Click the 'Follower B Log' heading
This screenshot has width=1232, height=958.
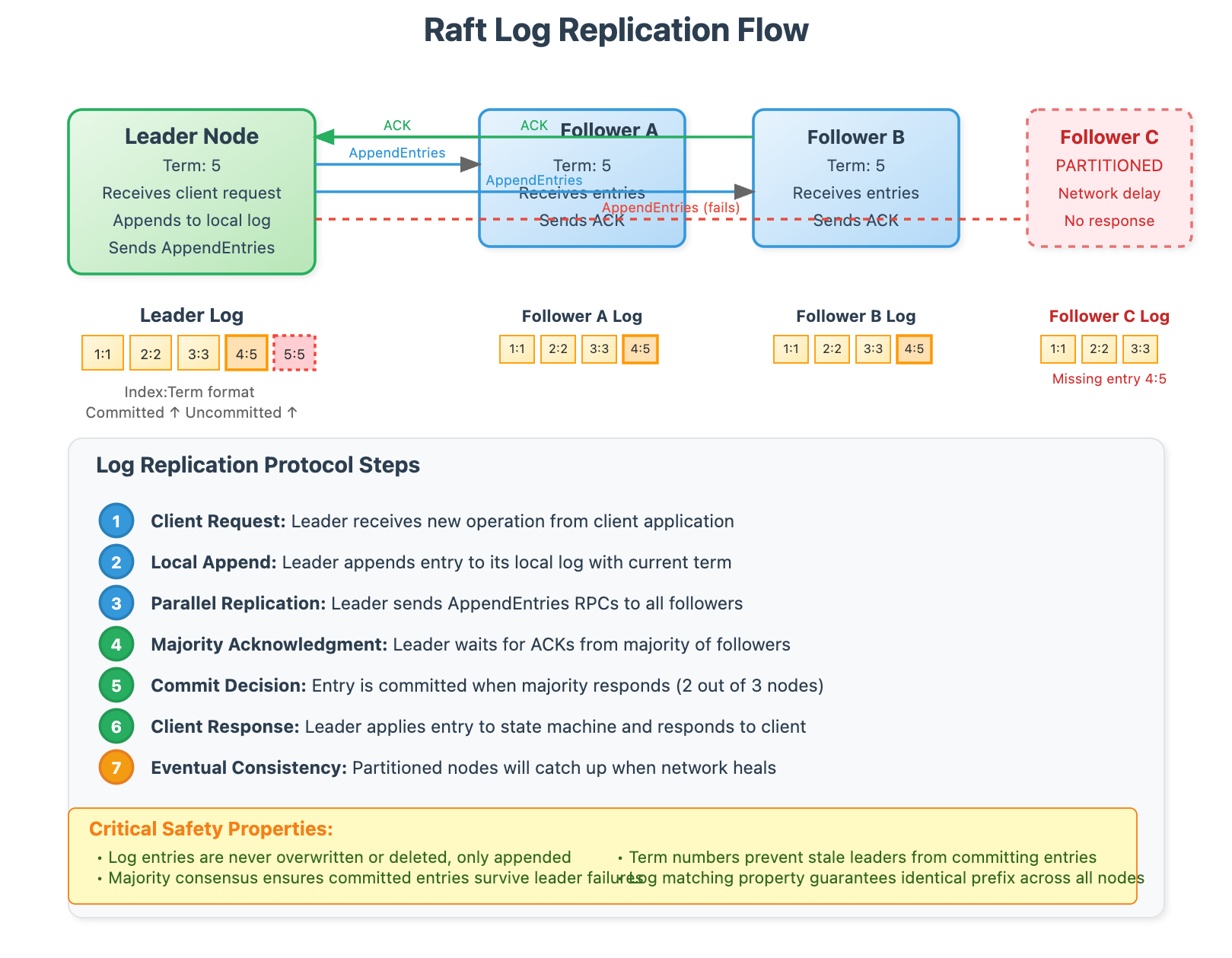pyautogui.click(x=855, y=316)
